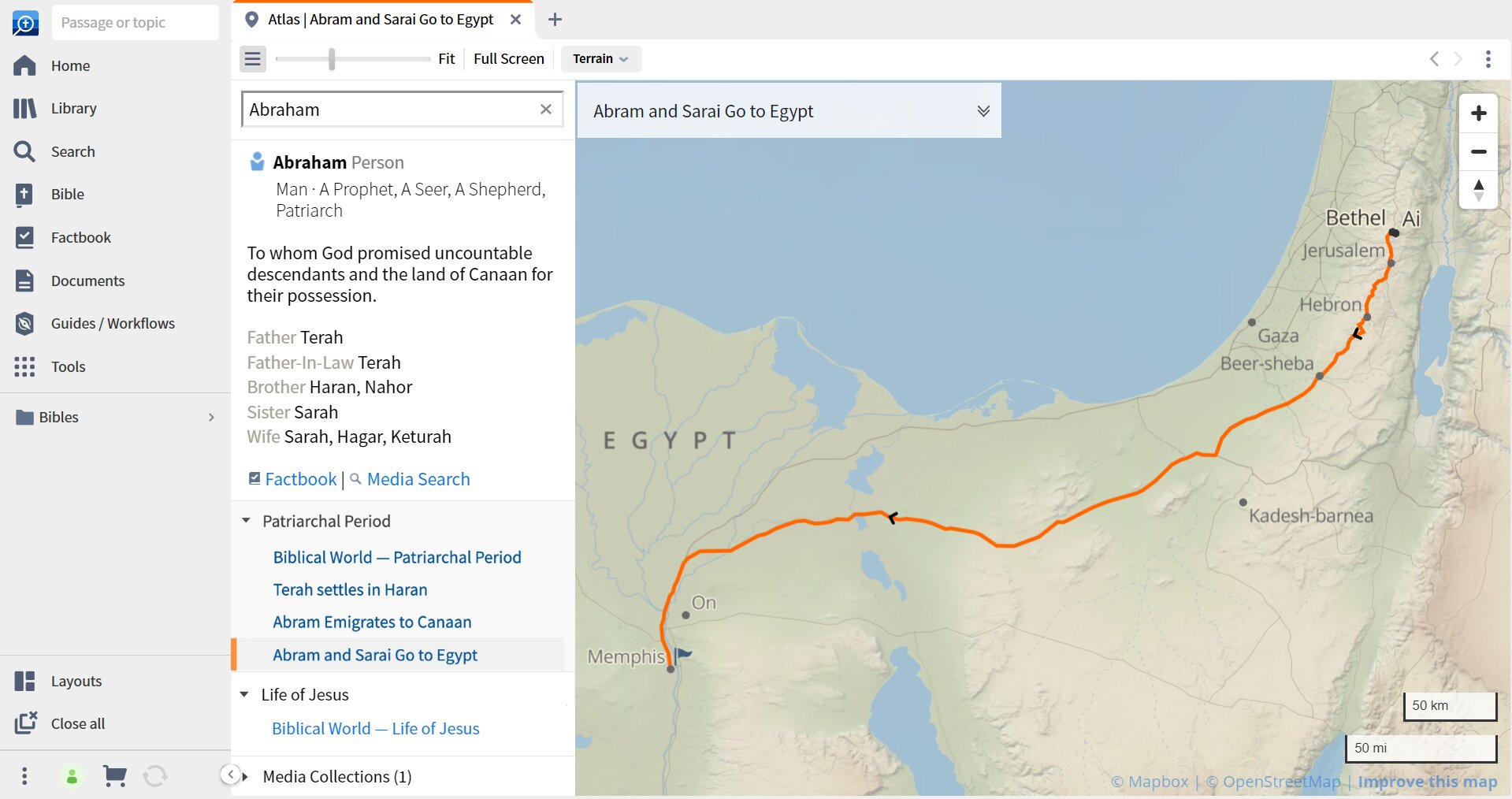Click the sync refresh icon at bottom
The width and height of the screenshot is (1512, 799).
pyautogui.click(x=155, y=776)
